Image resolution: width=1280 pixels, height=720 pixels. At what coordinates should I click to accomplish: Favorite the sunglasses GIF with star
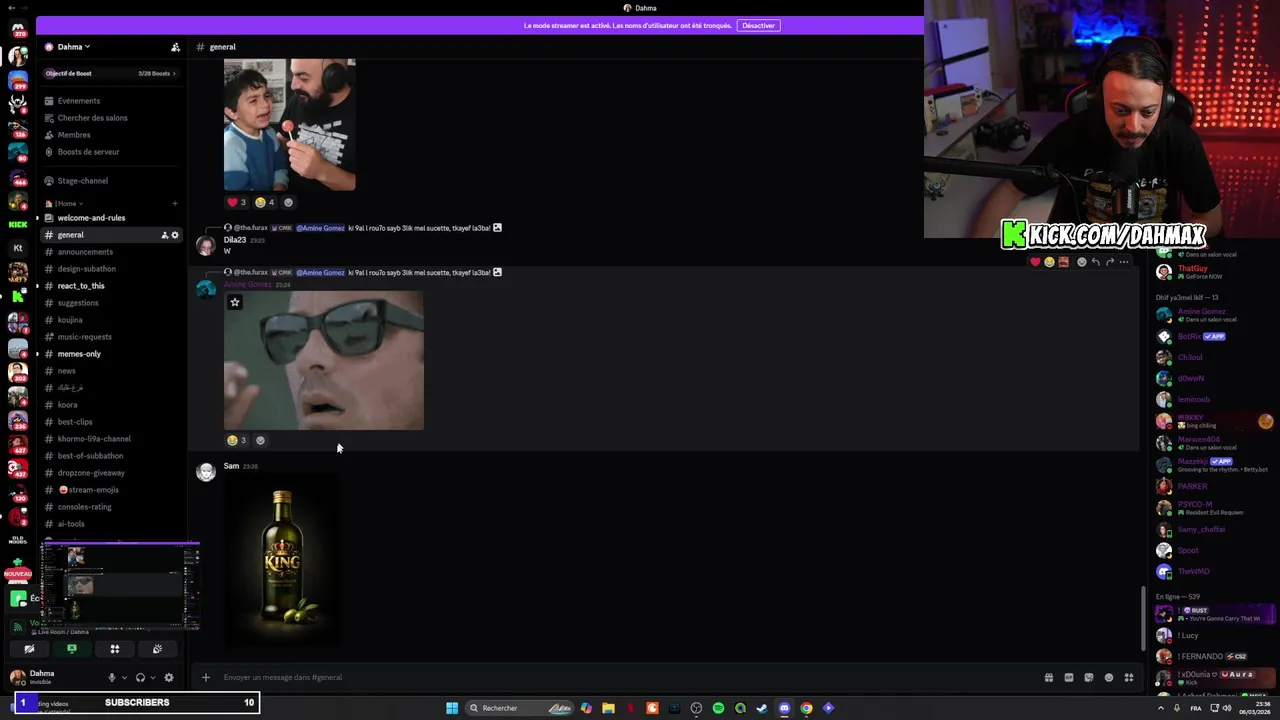click(235, 302)
